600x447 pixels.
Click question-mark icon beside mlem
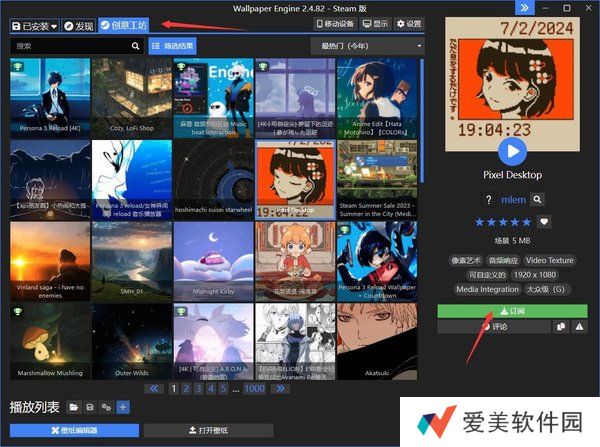tap(488, 200)
